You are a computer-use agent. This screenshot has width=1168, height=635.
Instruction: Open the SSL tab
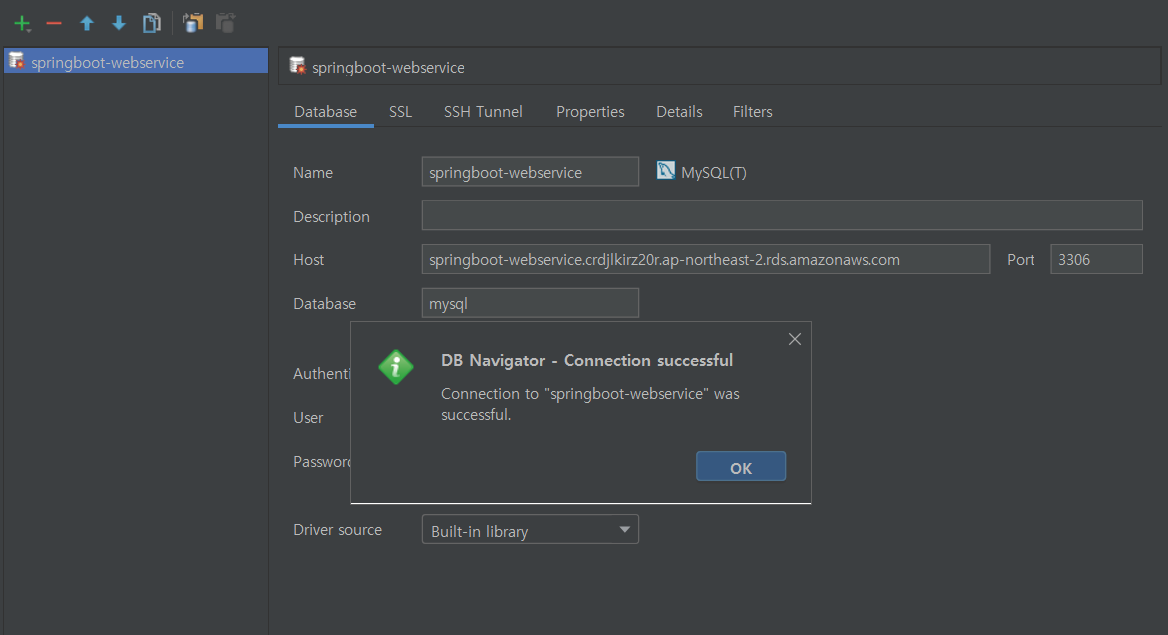click(x=400, y=112)
